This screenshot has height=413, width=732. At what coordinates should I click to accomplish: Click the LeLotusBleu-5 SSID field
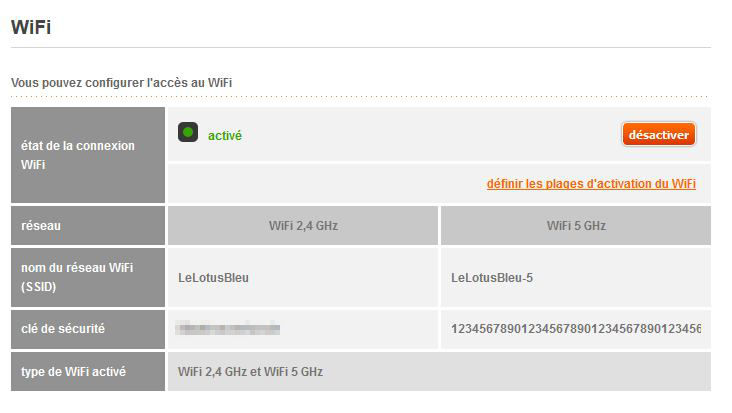pyautogui.click(x=576, y=278)
